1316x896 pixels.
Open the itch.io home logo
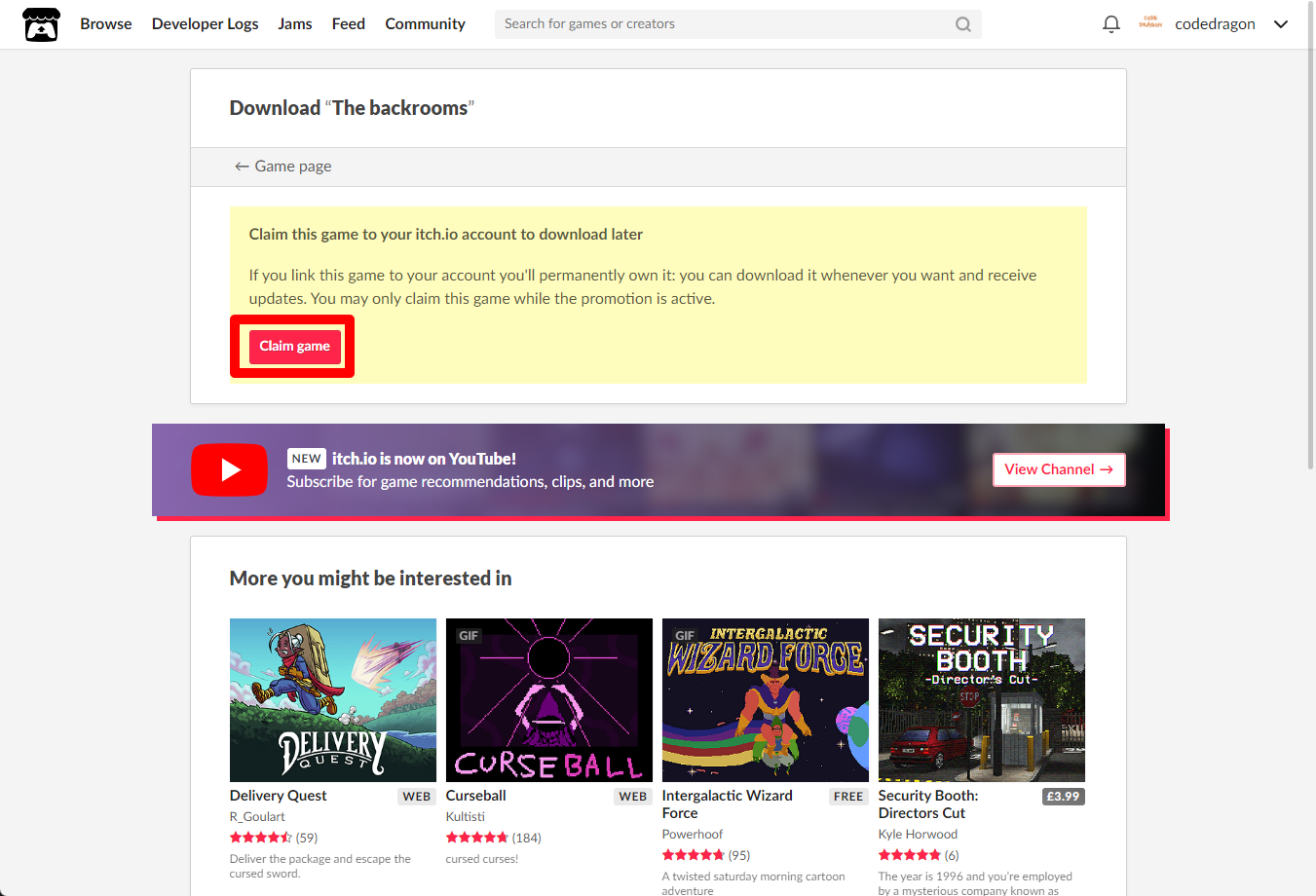click(x=42, y=24)
